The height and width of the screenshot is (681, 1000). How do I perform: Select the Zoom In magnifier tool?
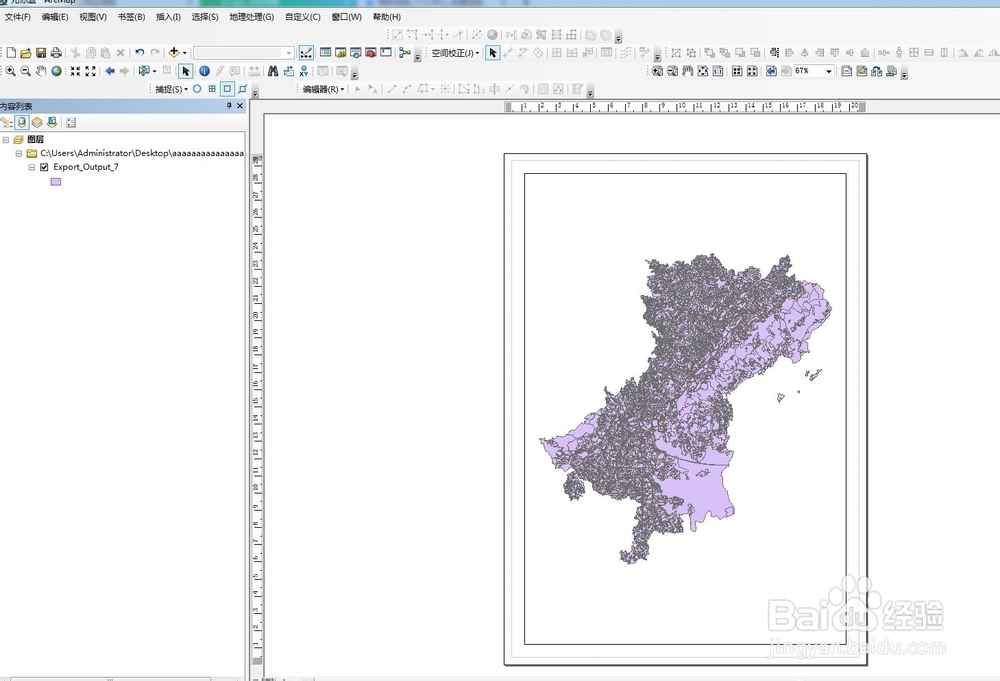point(11,71)
